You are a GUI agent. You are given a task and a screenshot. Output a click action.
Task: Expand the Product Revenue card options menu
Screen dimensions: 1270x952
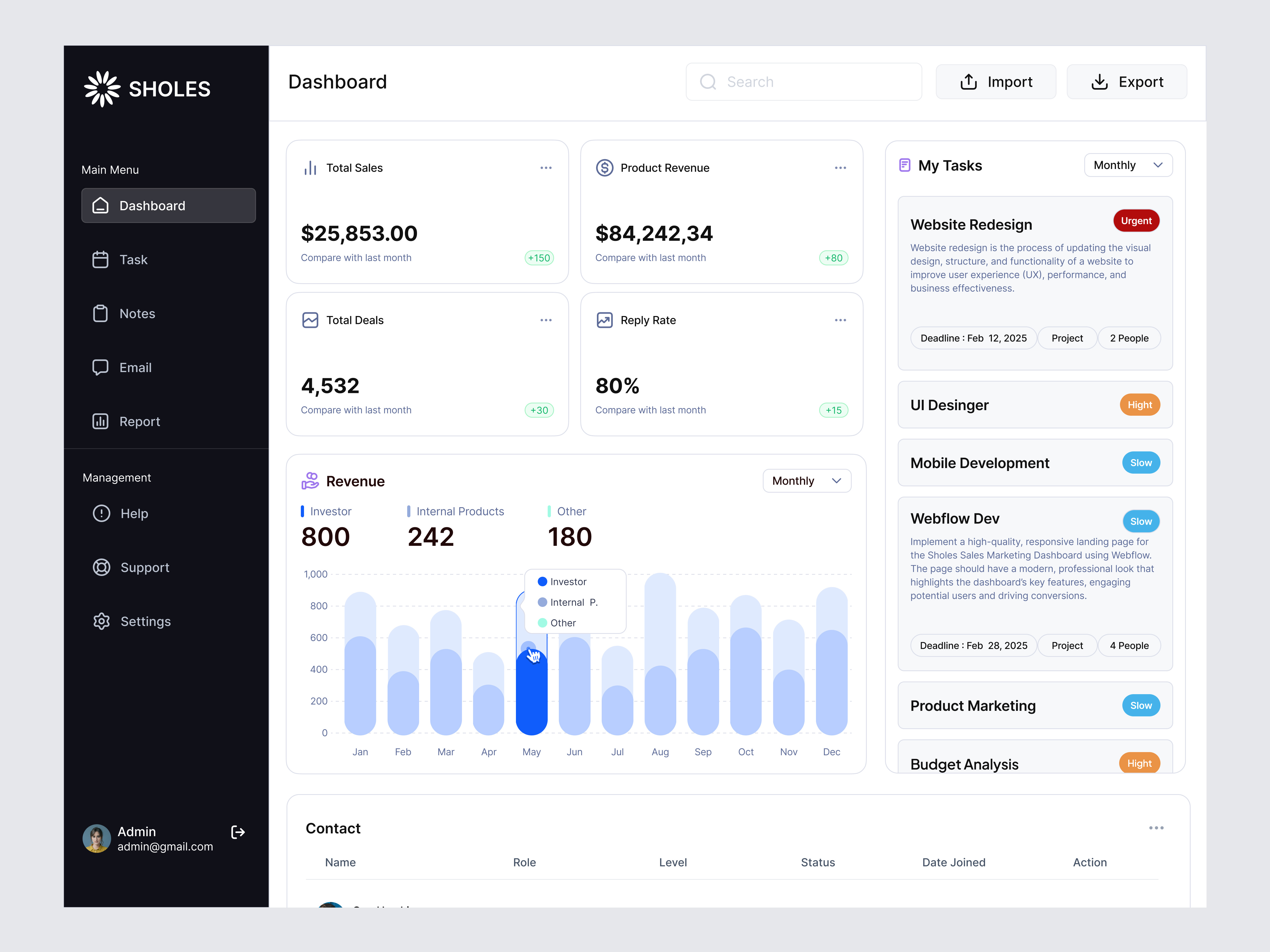click(x=841, y=168)
